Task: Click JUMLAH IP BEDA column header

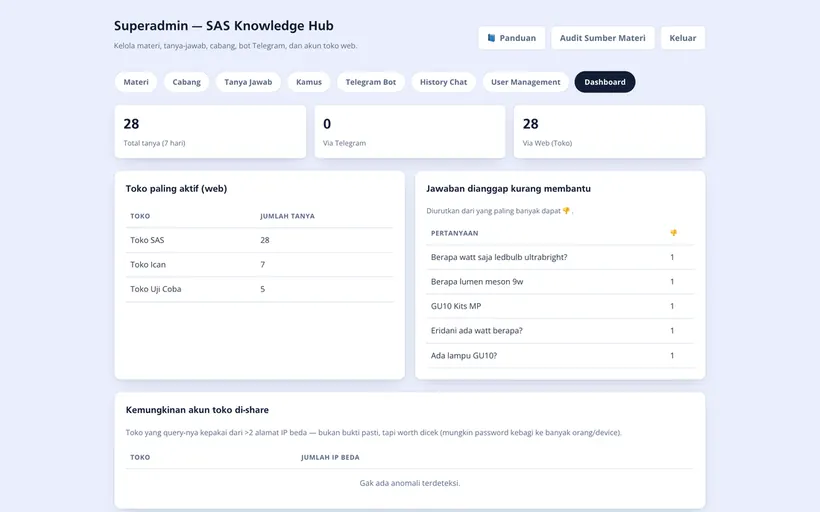Action: pos(330,457)
